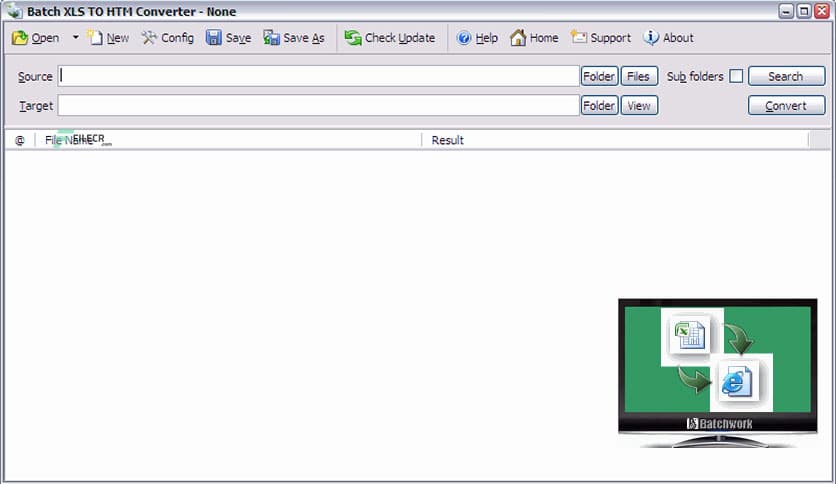
Task: Show the About information
Action: point(669,38)
